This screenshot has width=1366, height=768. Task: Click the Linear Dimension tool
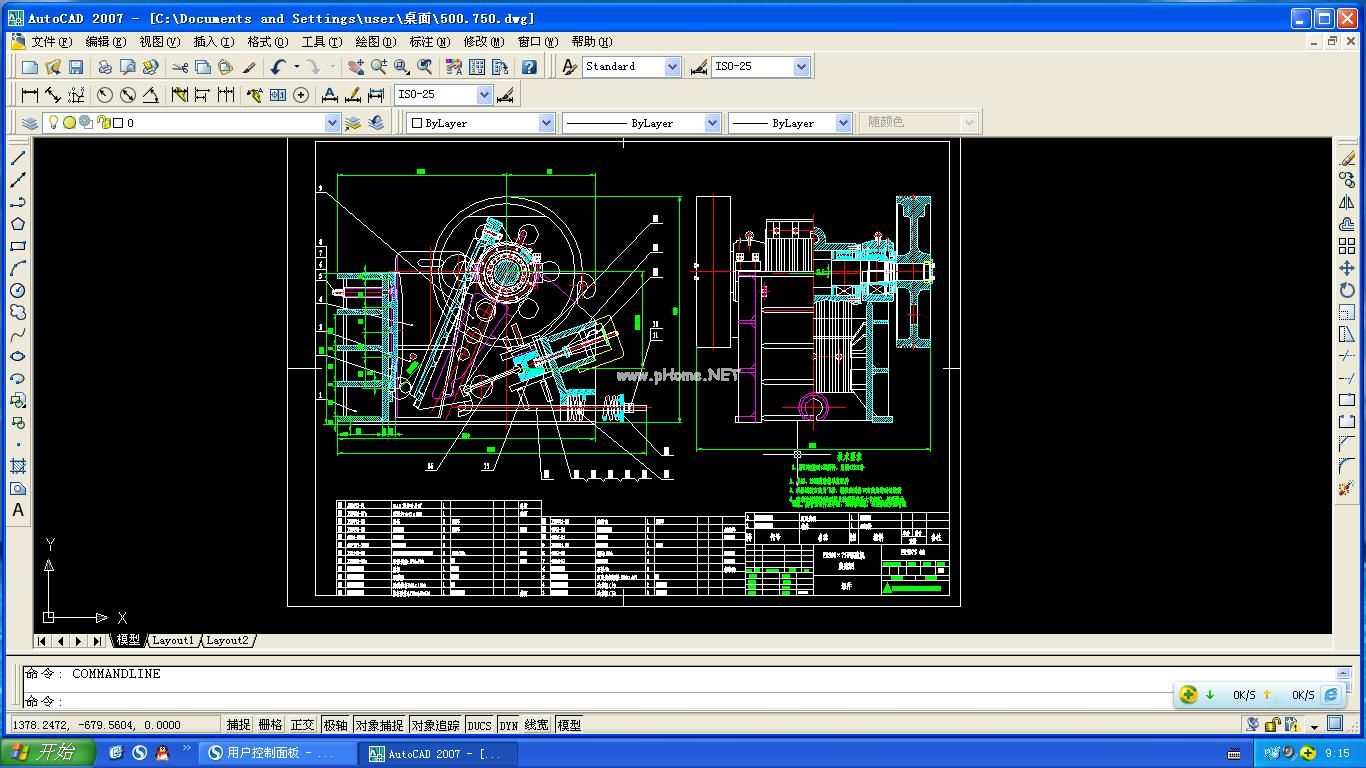(x=30, y=95)
